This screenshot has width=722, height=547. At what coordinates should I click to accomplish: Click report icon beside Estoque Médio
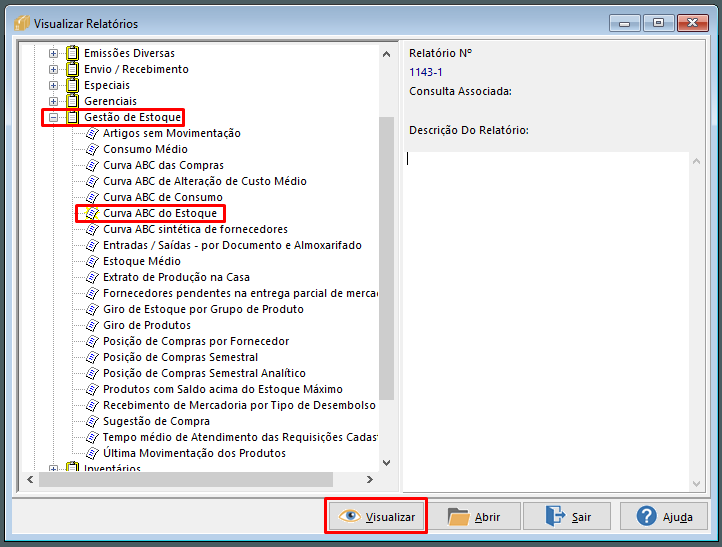[93, 262]
